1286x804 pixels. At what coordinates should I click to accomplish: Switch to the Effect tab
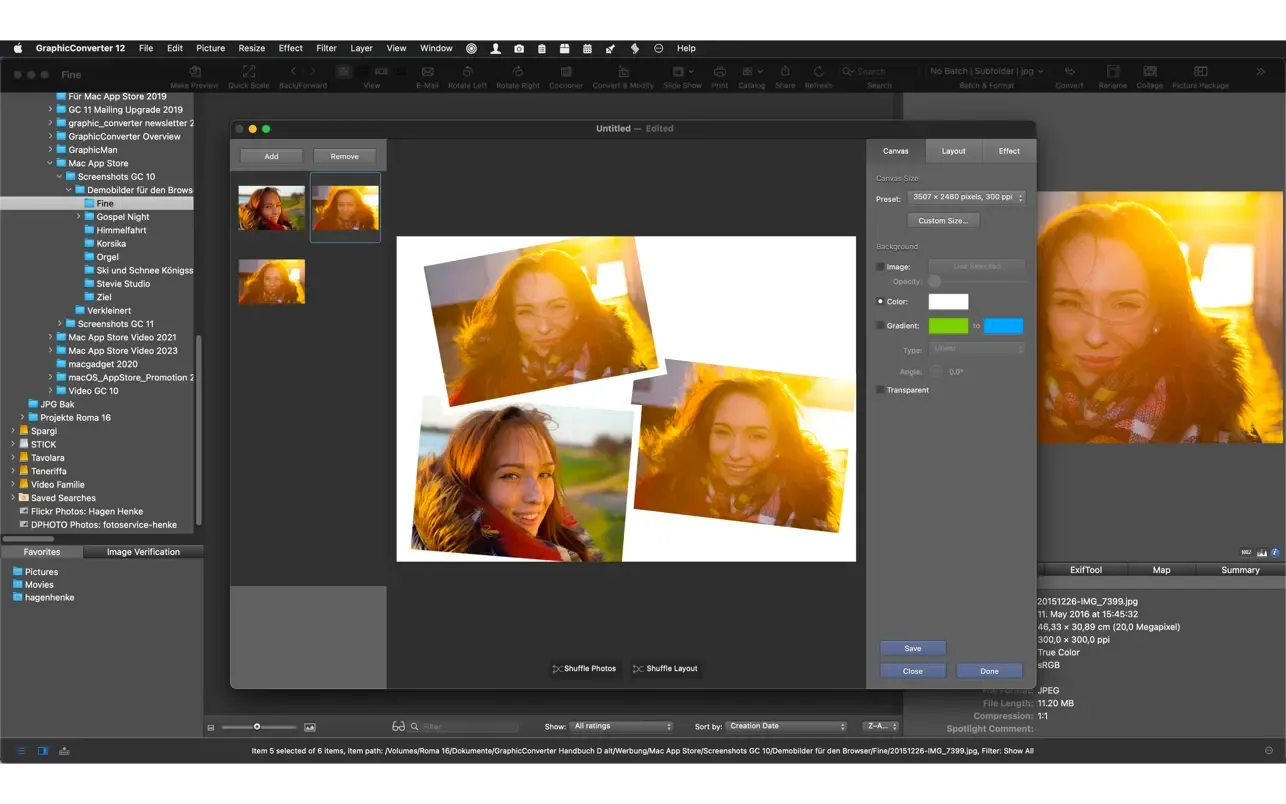coord(1009,151)
